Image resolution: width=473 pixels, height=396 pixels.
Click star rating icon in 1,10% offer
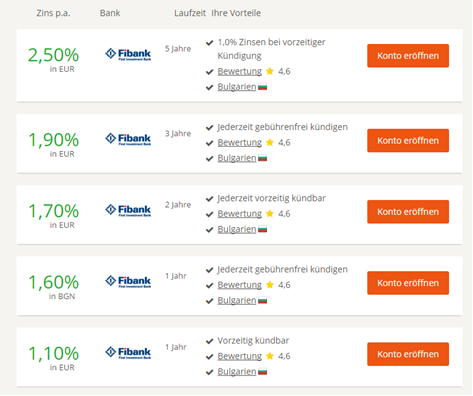click(270, 356)
